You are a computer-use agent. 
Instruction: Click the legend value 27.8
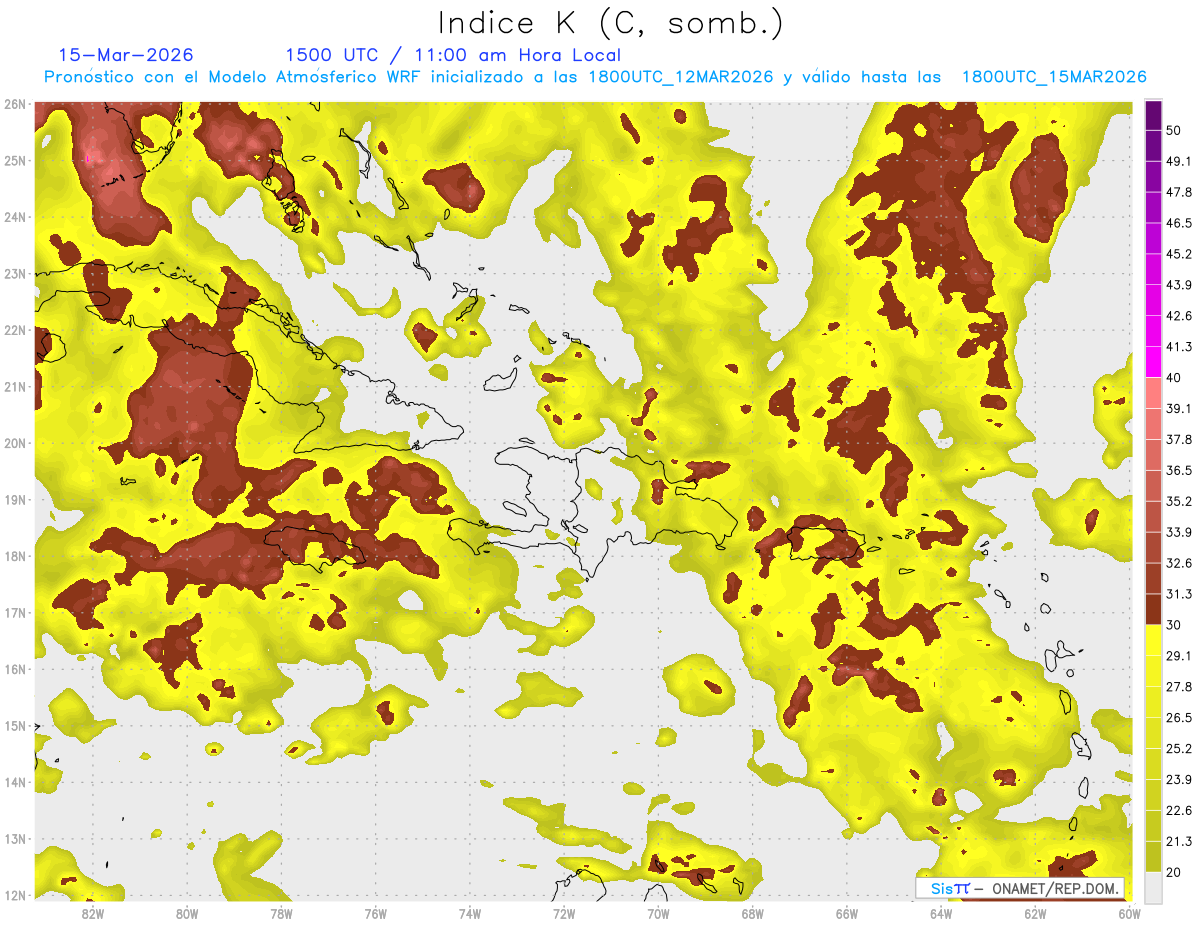(1178, 687)
